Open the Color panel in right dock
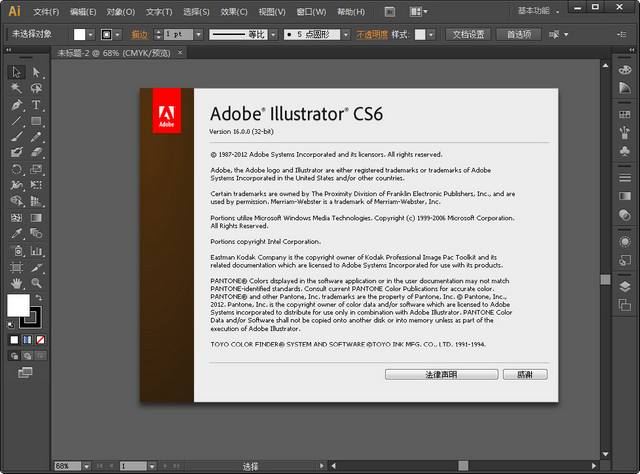The height and width of the screenshot is (474, 640). 624,70
